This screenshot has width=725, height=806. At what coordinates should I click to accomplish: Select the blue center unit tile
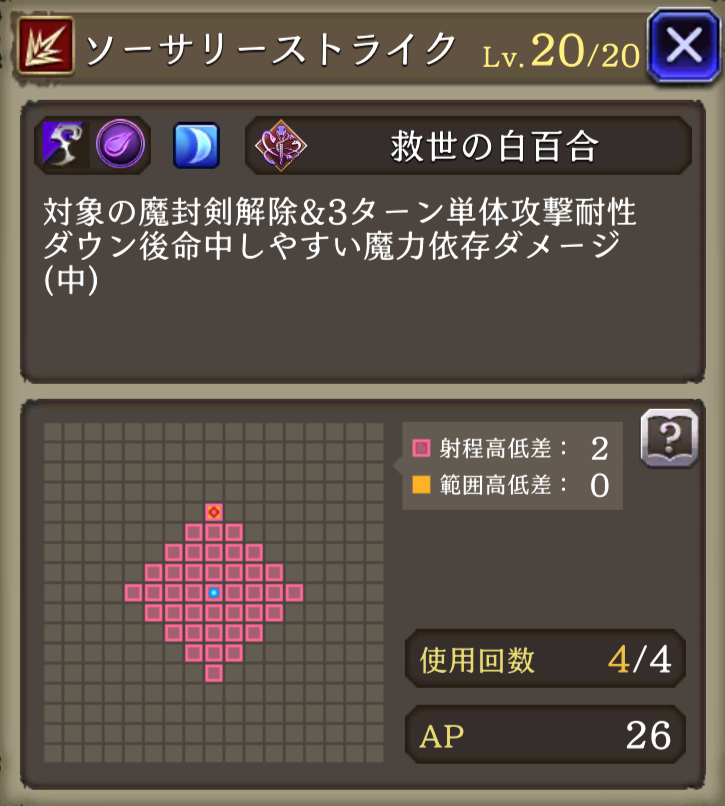(x=214, y=593)
